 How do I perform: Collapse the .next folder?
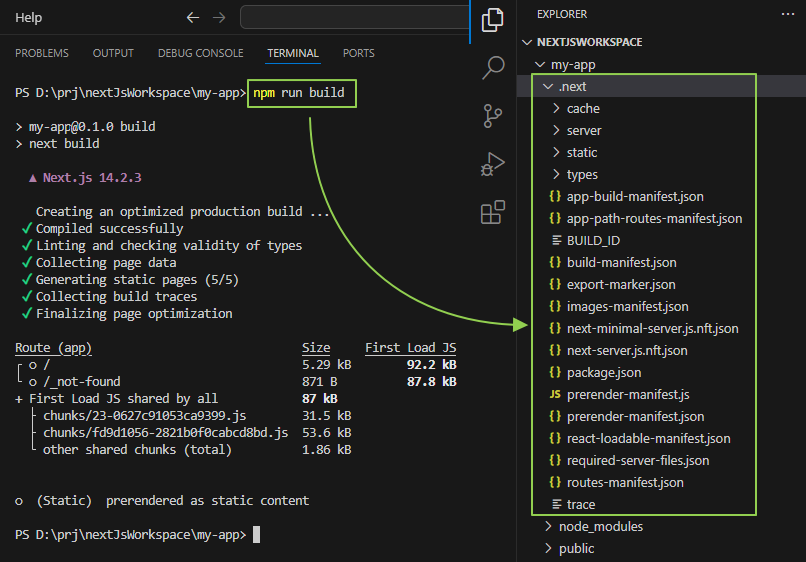548,86
